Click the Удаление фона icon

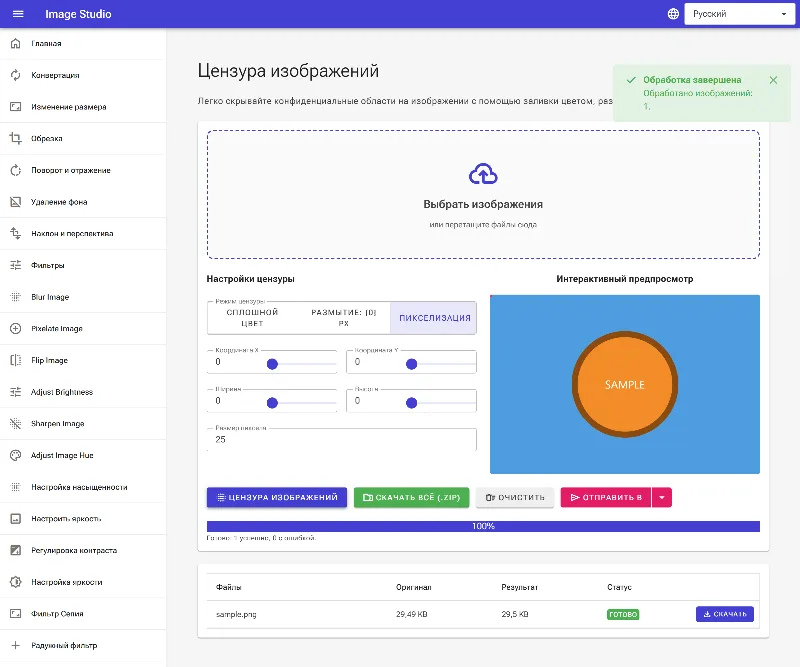click(16, 202)
